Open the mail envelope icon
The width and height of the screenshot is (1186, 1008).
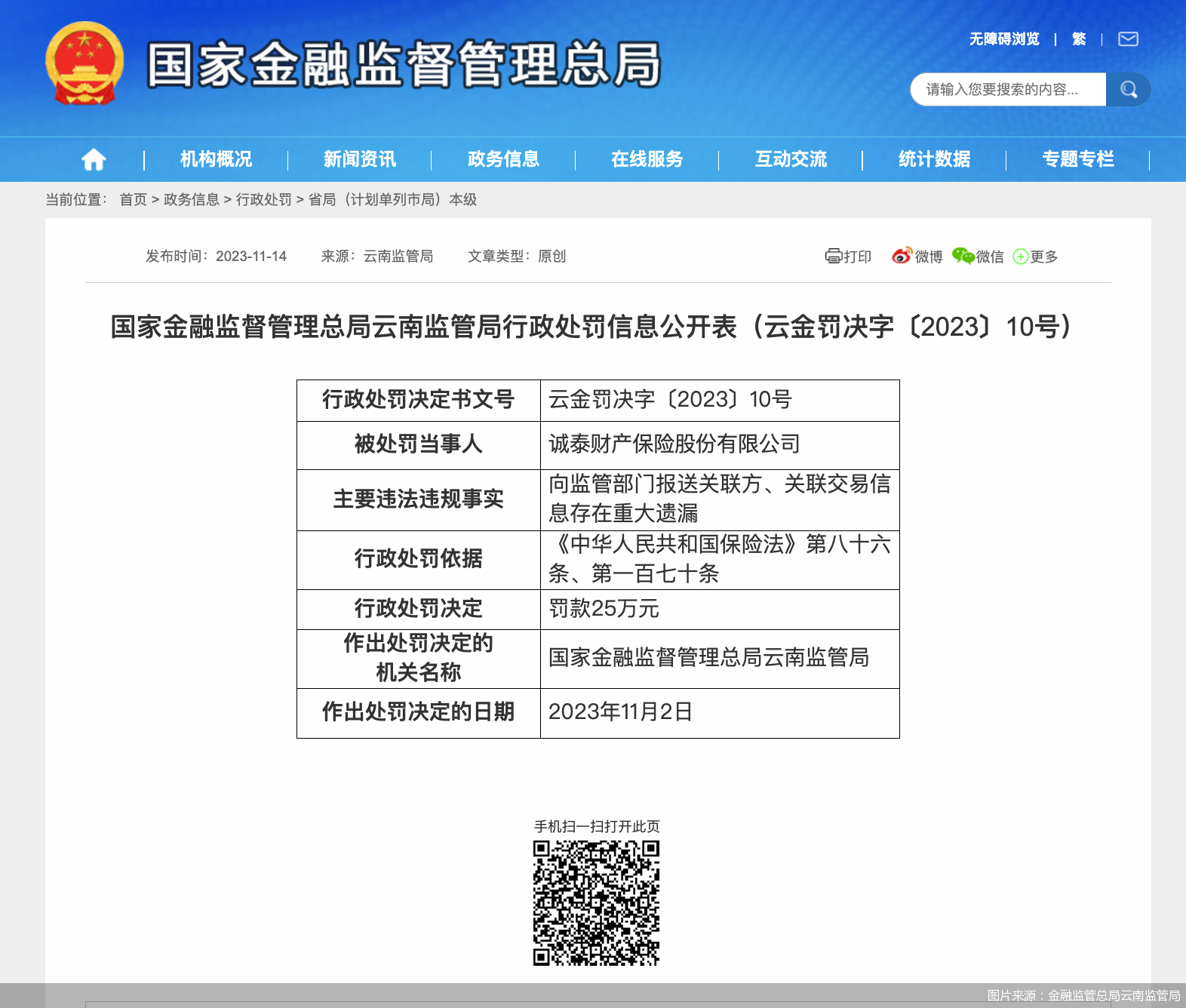pos(1128,39)
